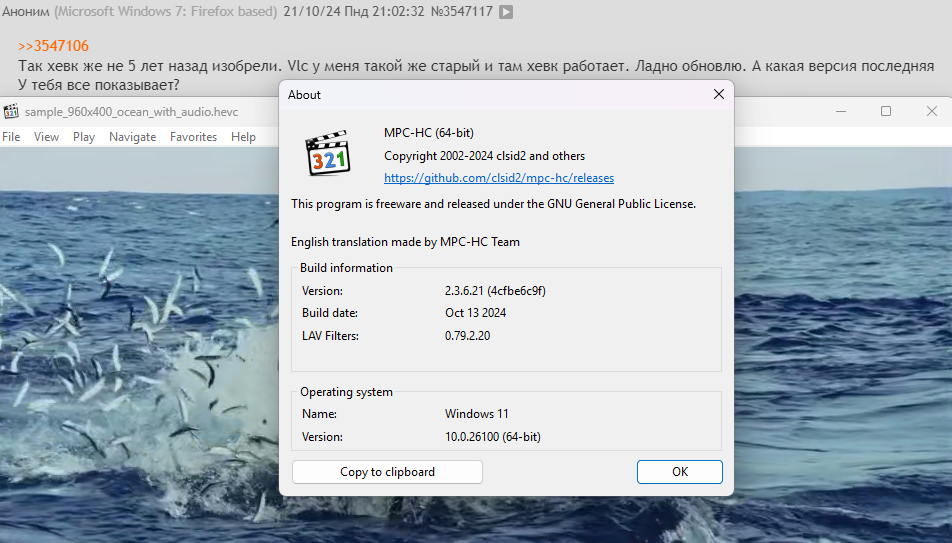
Task: Open the github.com/clsid2/mpc-hc/releases link
Action: (x=499, y=178)
